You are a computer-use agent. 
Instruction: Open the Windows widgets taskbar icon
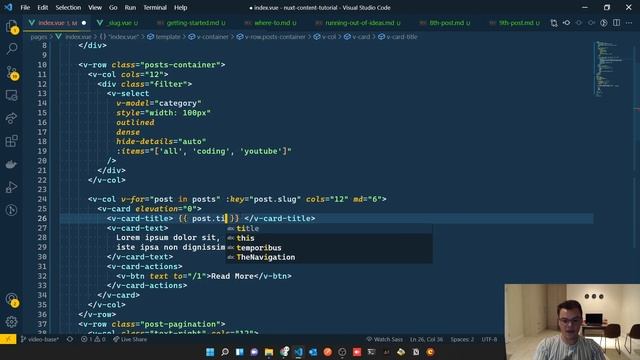click(240, 352)
